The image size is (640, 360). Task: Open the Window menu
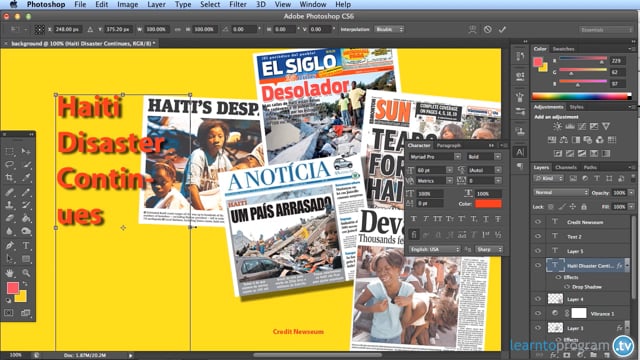pos(312,4)
